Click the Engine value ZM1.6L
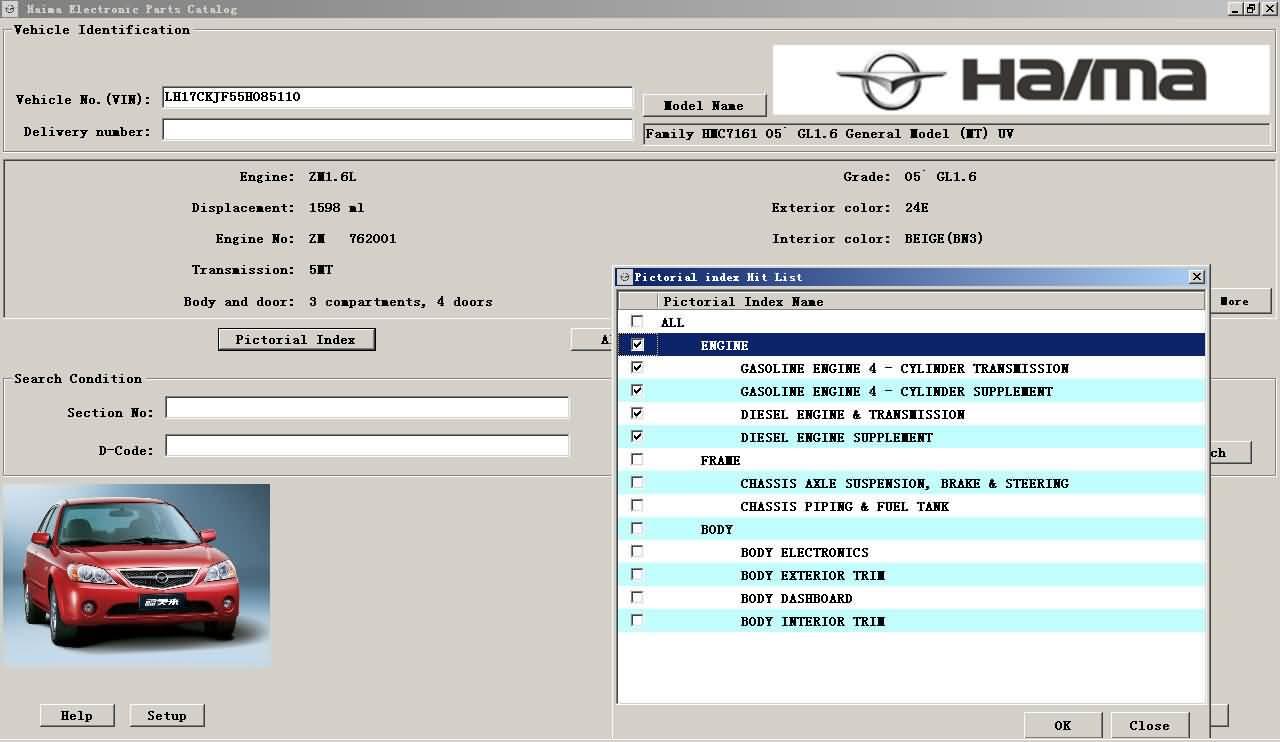 click(332, 176)
